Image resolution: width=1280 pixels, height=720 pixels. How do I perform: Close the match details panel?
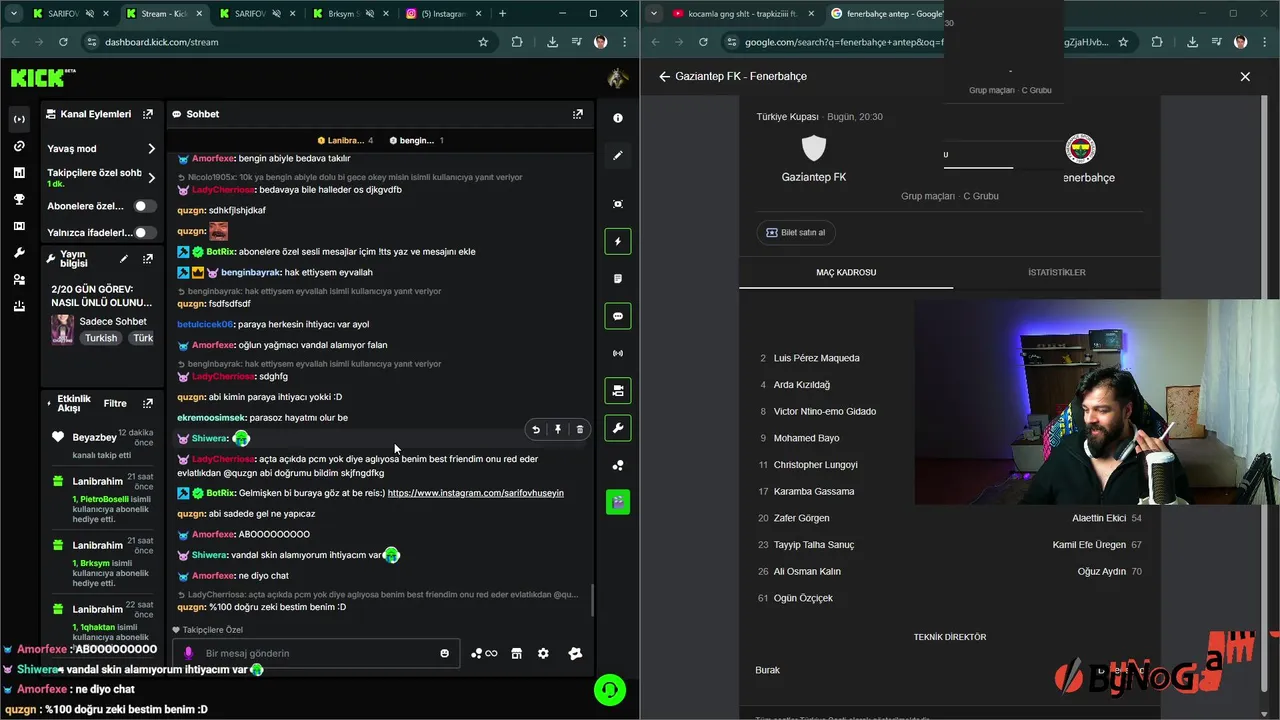[x=1245, y=76]
